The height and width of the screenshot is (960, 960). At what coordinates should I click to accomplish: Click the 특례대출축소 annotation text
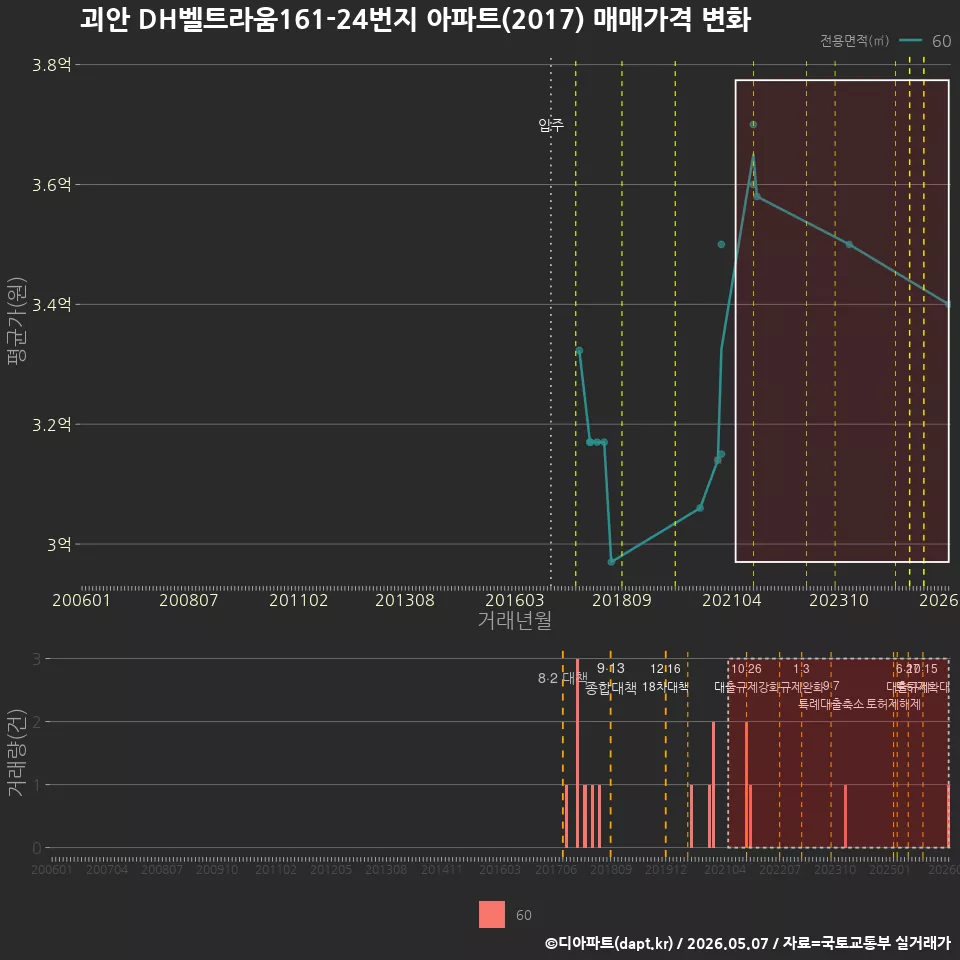click(831, 704)
